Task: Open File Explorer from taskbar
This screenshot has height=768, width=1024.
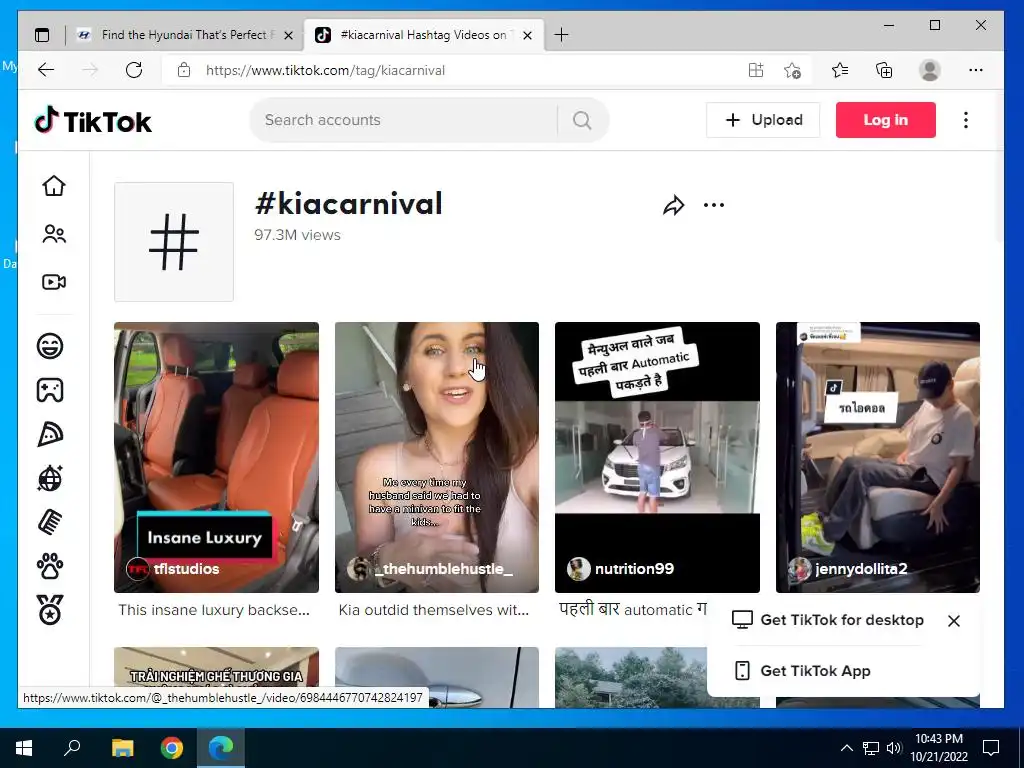Action: [122, 748]
